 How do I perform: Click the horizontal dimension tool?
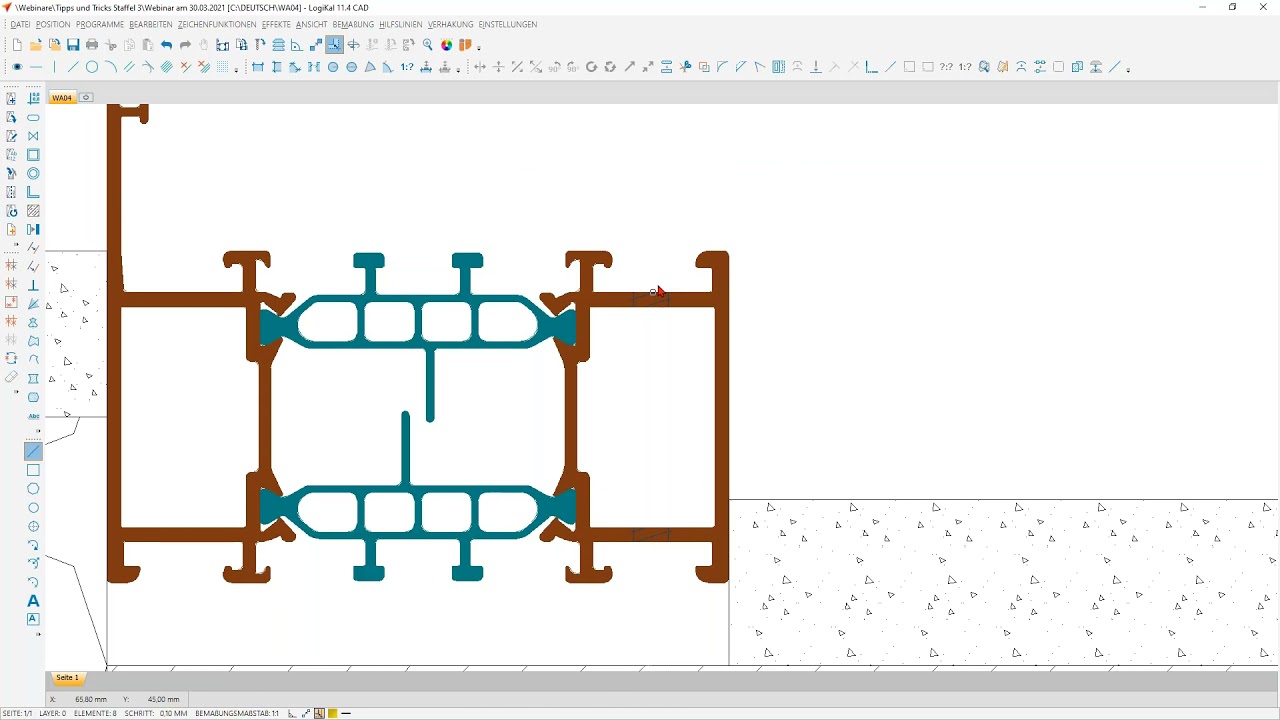(x=258, y=67)
